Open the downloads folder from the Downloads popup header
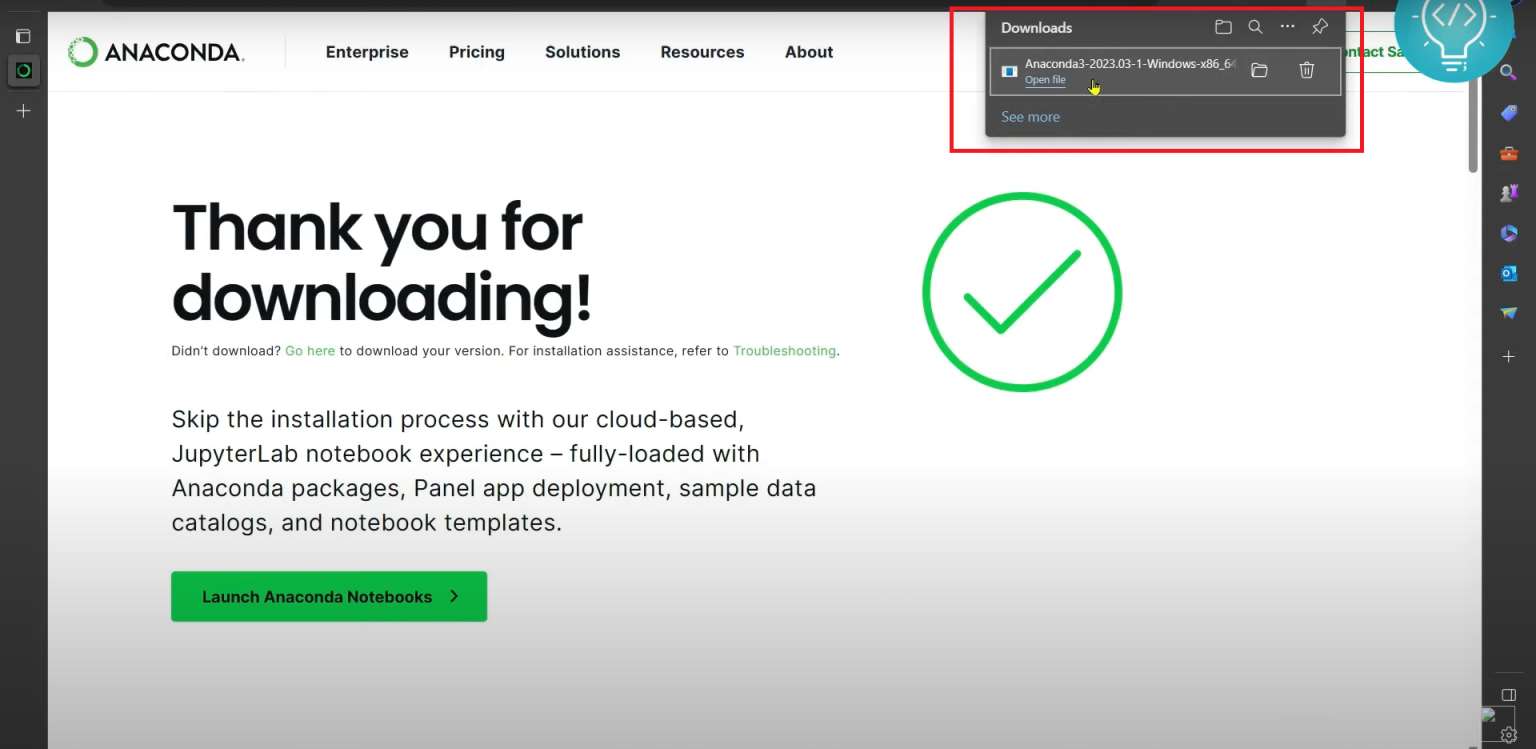 tap(1222, 27)
